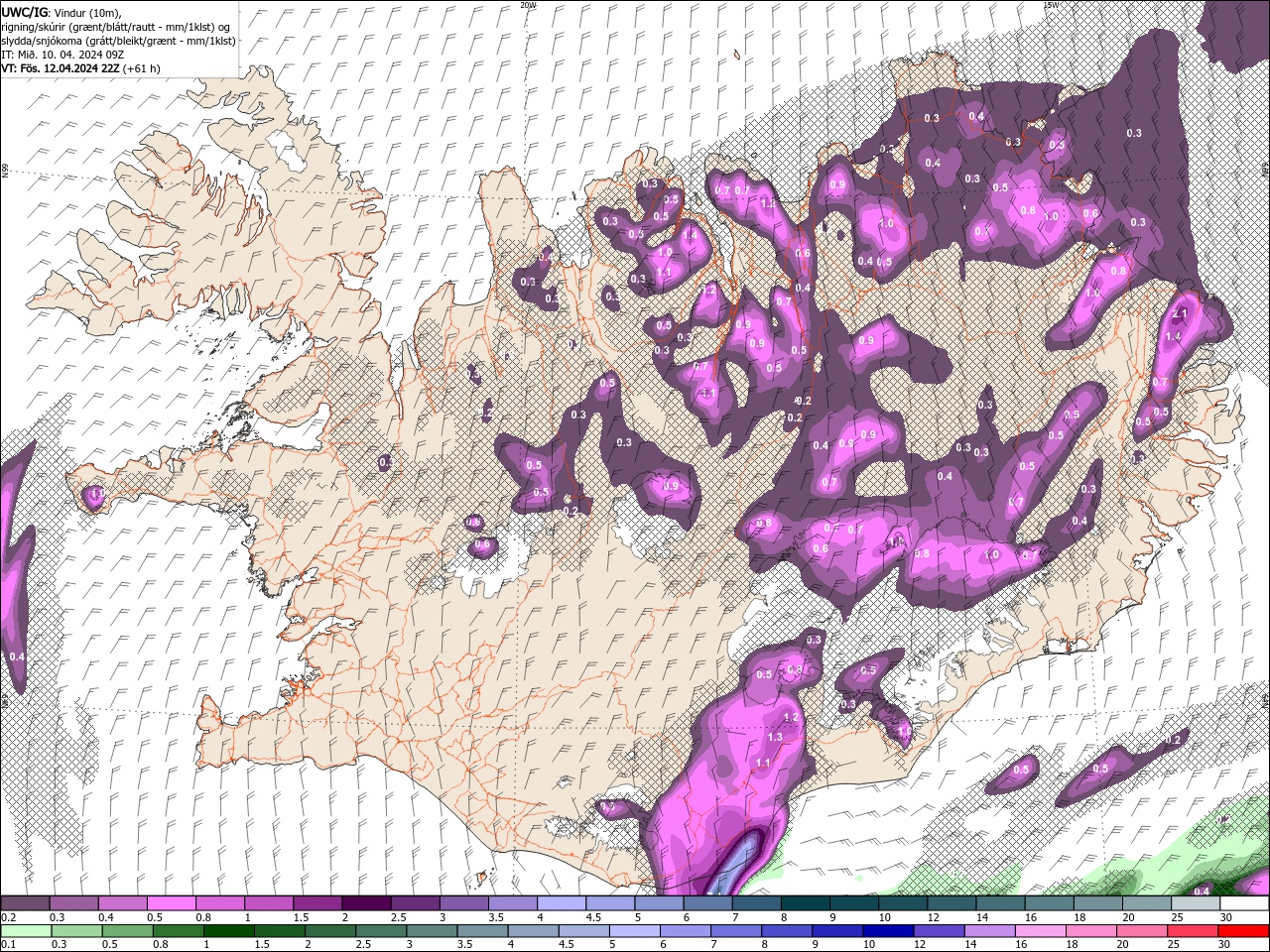Click the '2.1' snowfall value in east Iceland

coord(1180,313)
